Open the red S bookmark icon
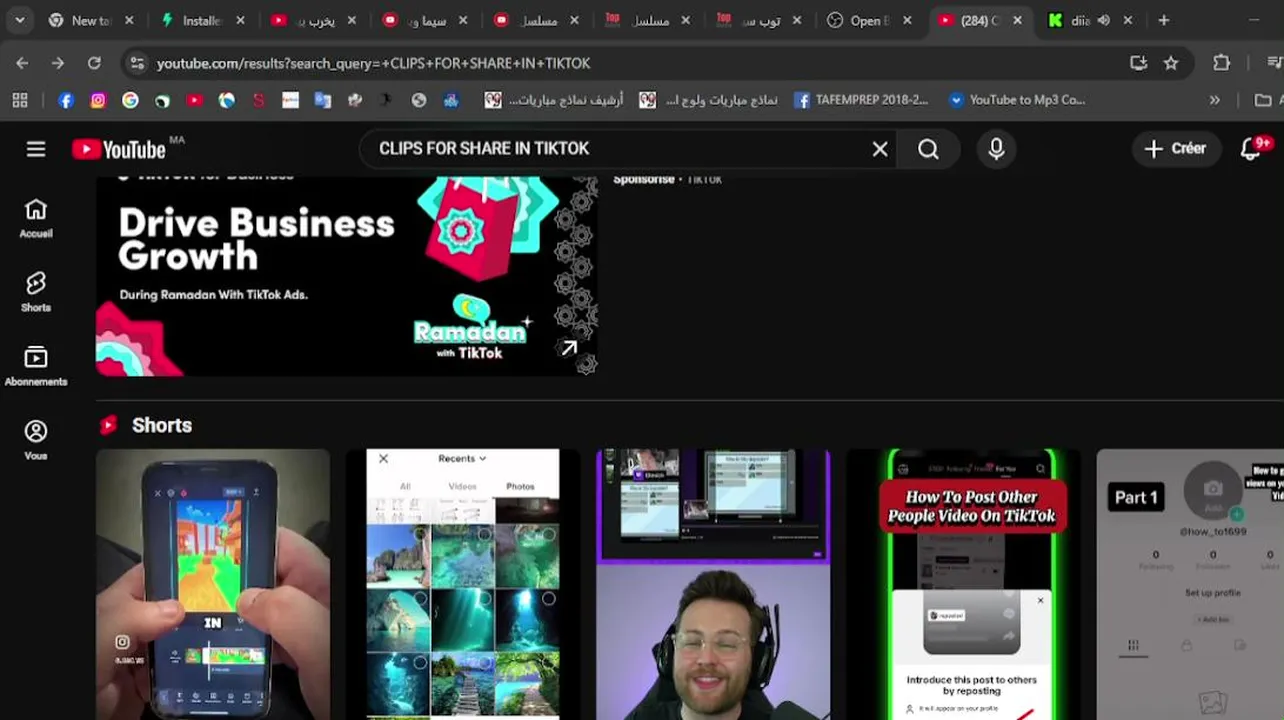1284x720 pixels. click(259, 100)
